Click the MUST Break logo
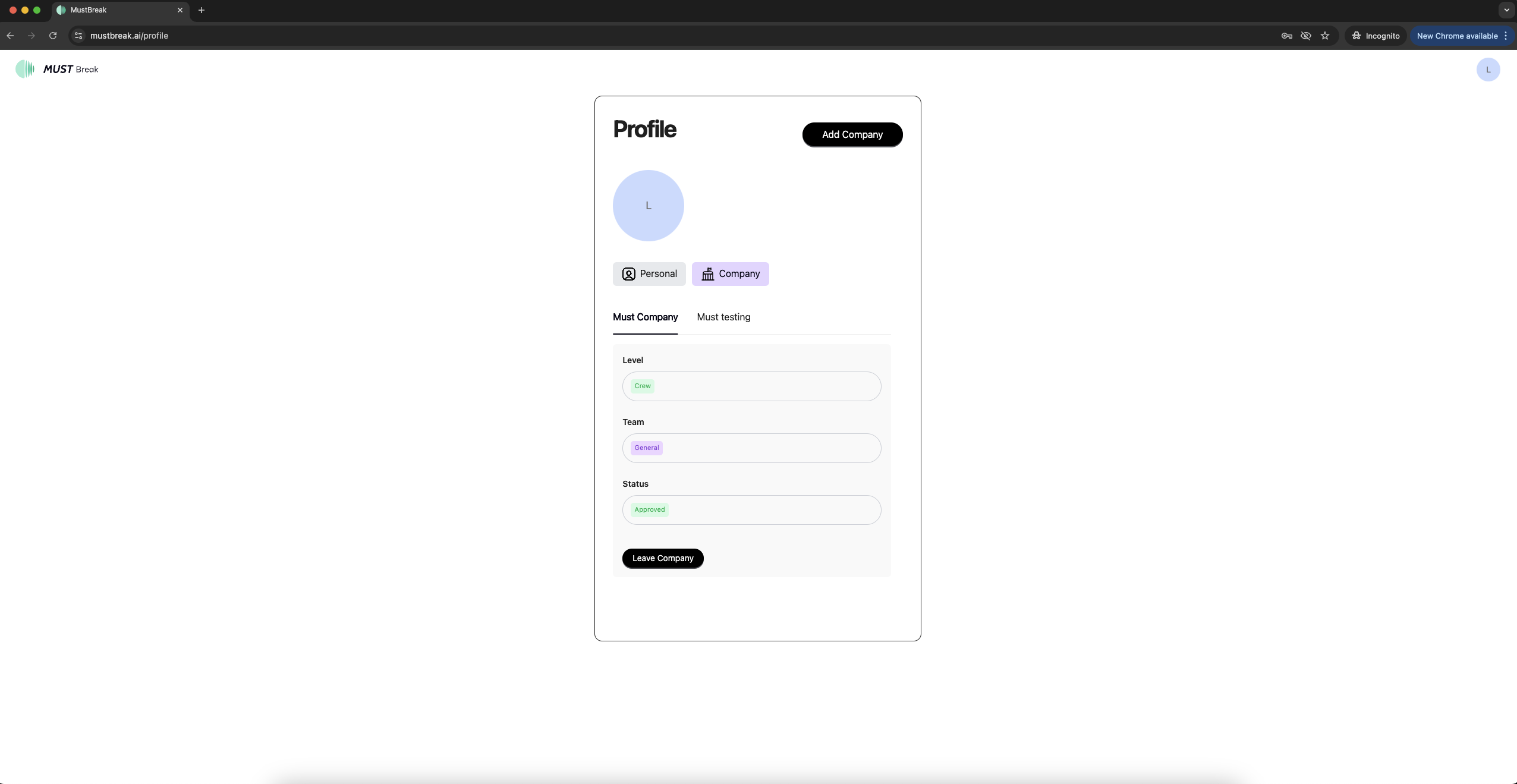Image resolution: width=1517 pixels, height=784 pixels. (57, 69)
